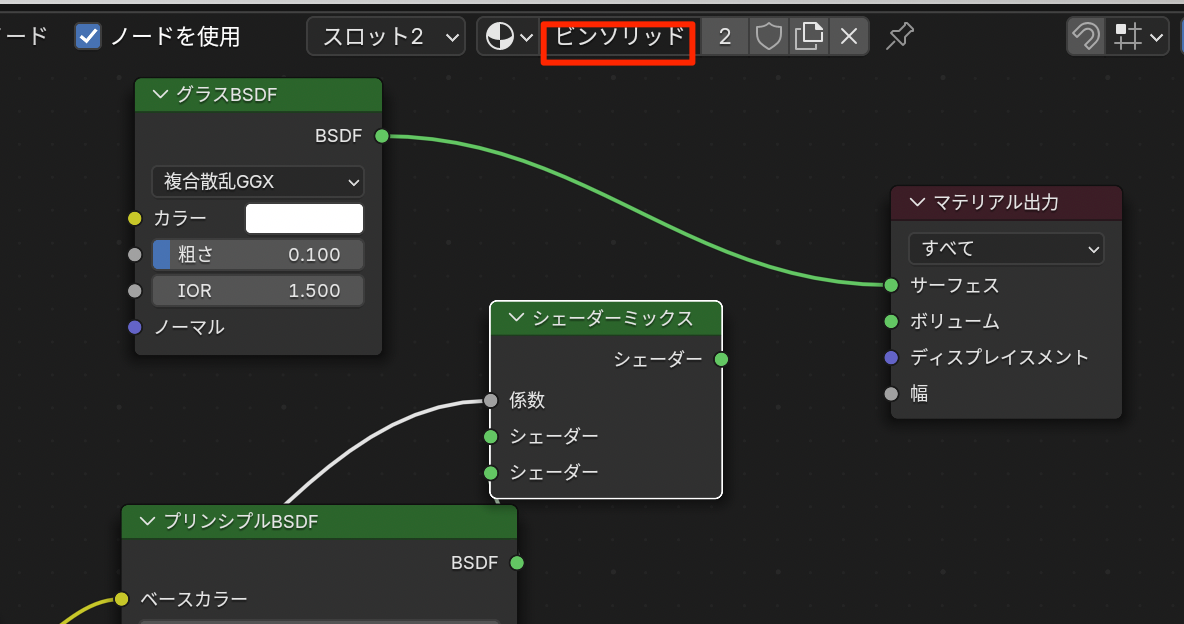Open the すべて target dropdown
1184x624 pixels.
point(1006,248)
